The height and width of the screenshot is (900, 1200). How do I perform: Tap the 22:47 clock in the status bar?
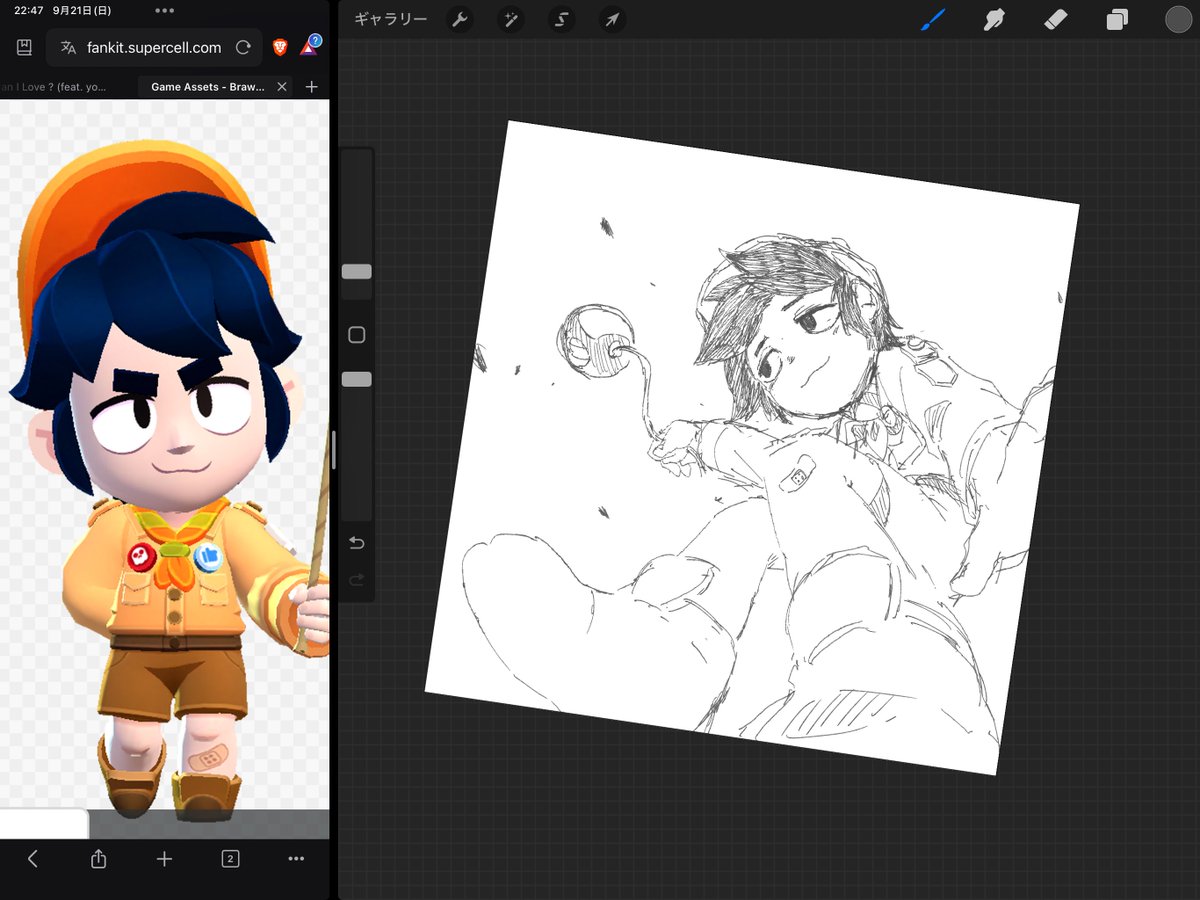pyautogui.click(x=27, y=10)
